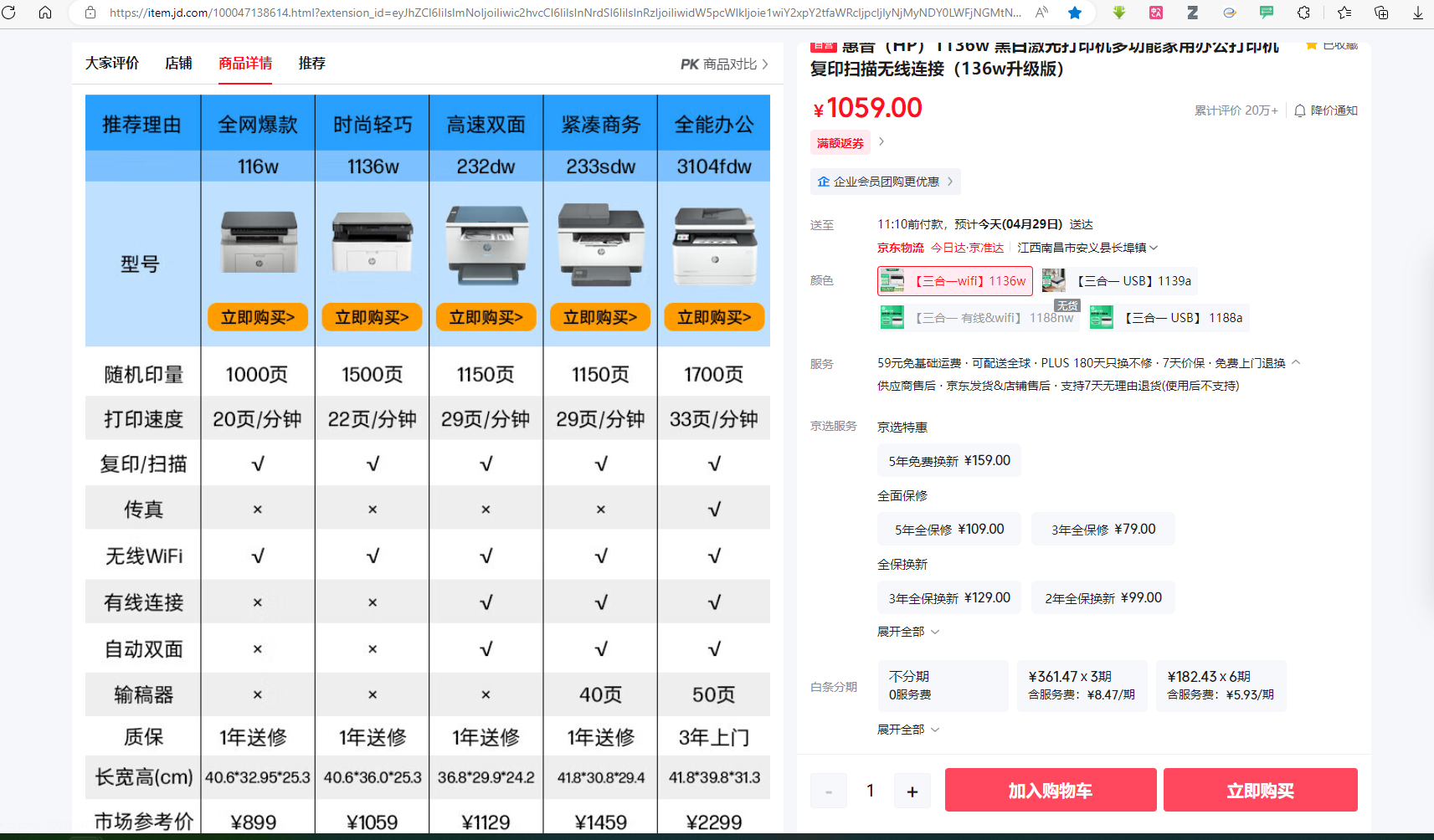Increase quantity with the plus button
The width and height of the screenshot is (1434, 840).
pyautogui.click(x=912, y=791)
